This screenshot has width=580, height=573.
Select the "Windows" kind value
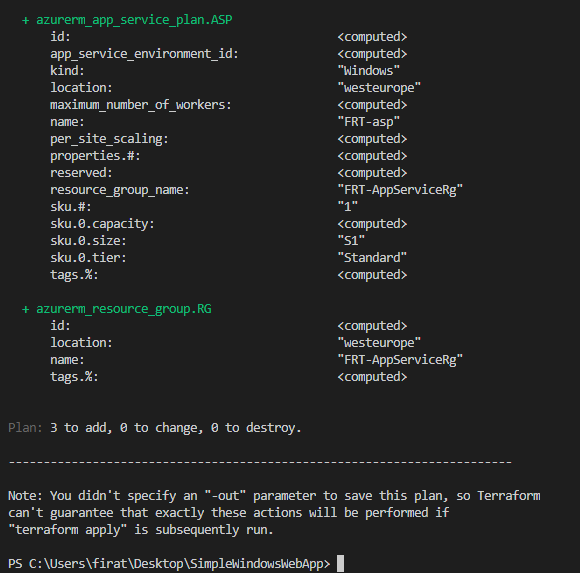(x=368, y=71)
